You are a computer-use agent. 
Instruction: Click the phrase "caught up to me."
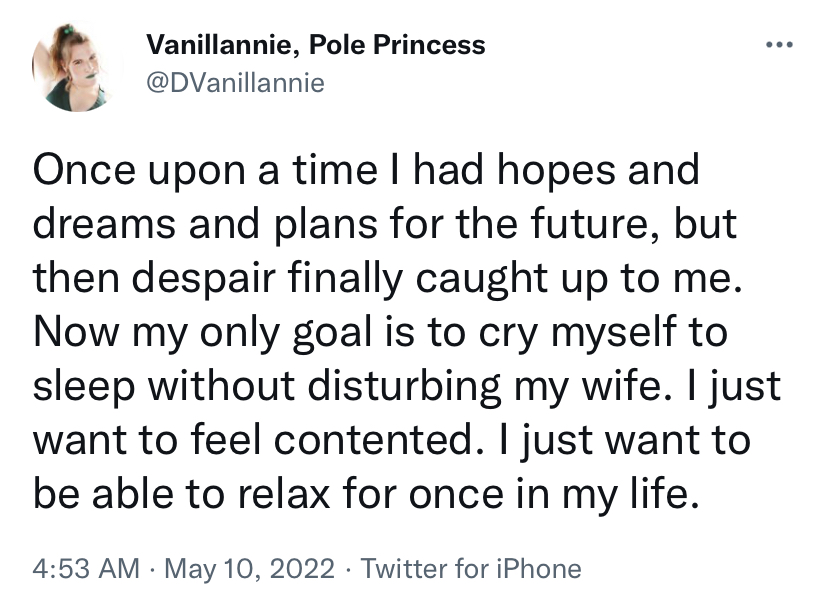[579, 279]
